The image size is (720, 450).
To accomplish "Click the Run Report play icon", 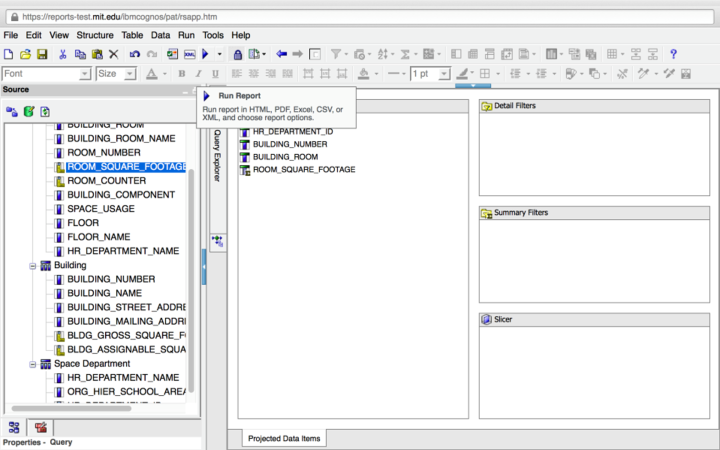I will [x=205, y=54].
